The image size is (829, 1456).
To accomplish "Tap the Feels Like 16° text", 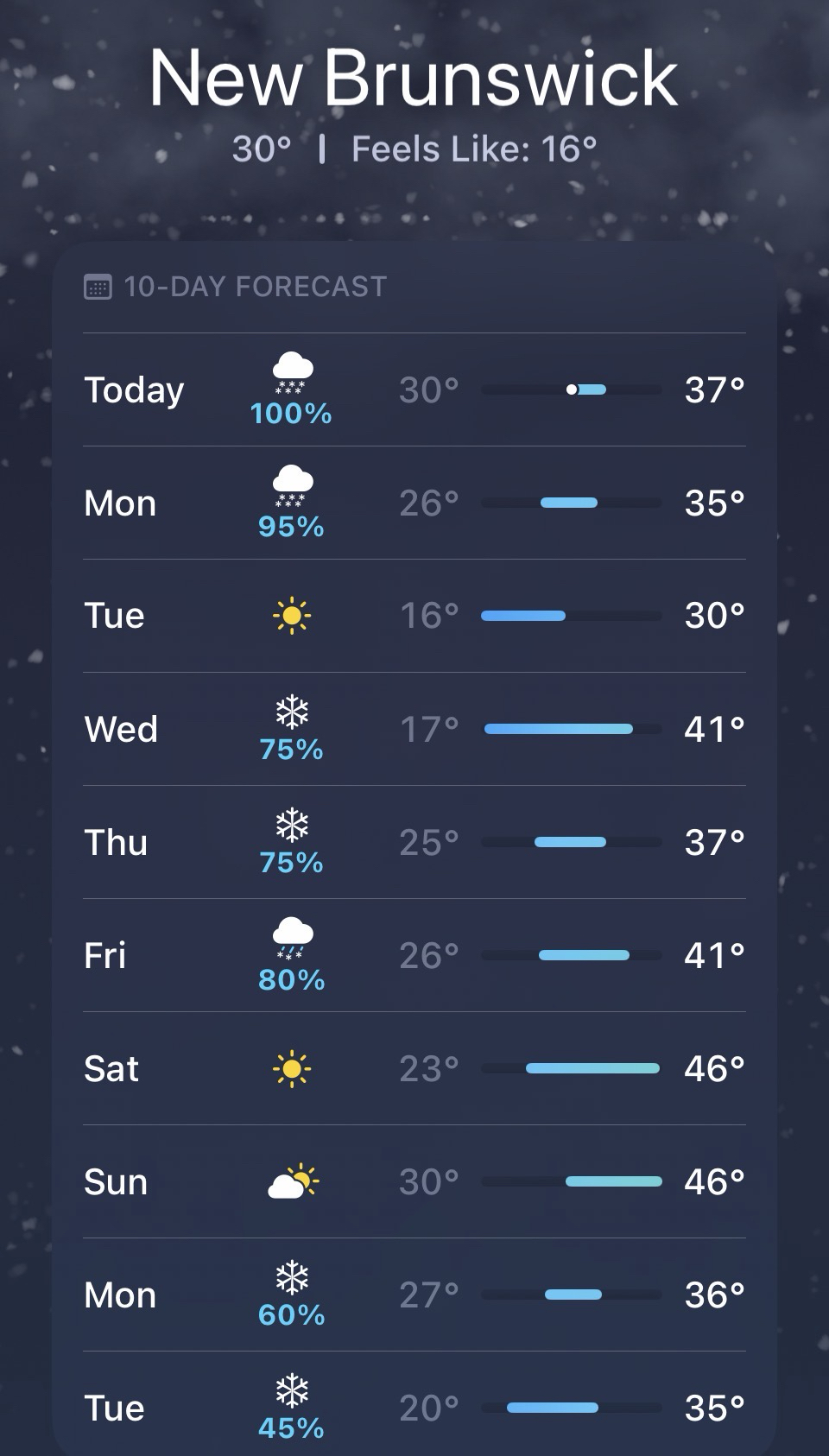I will click(x=474, y=149).
